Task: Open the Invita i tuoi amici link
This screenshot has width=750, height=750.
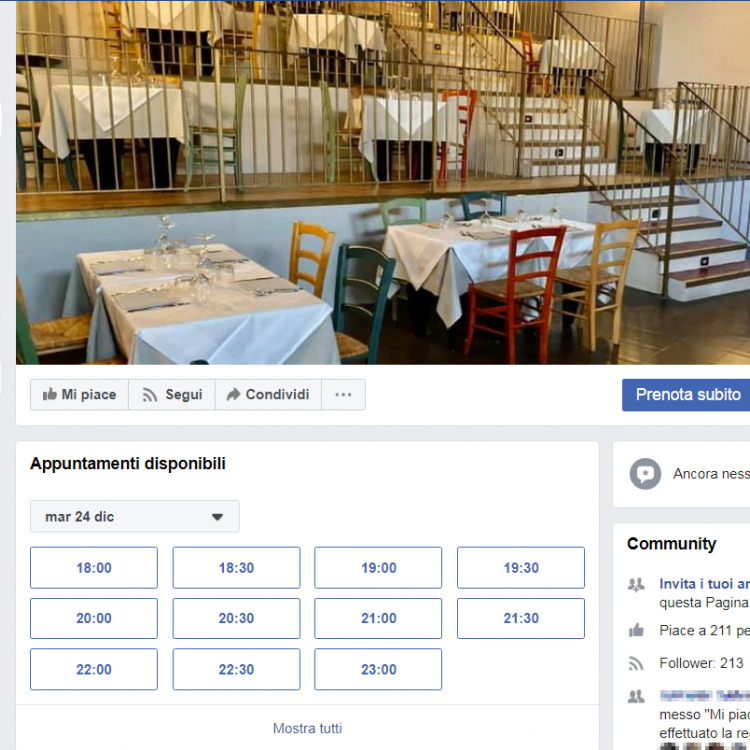Action: 704,584
